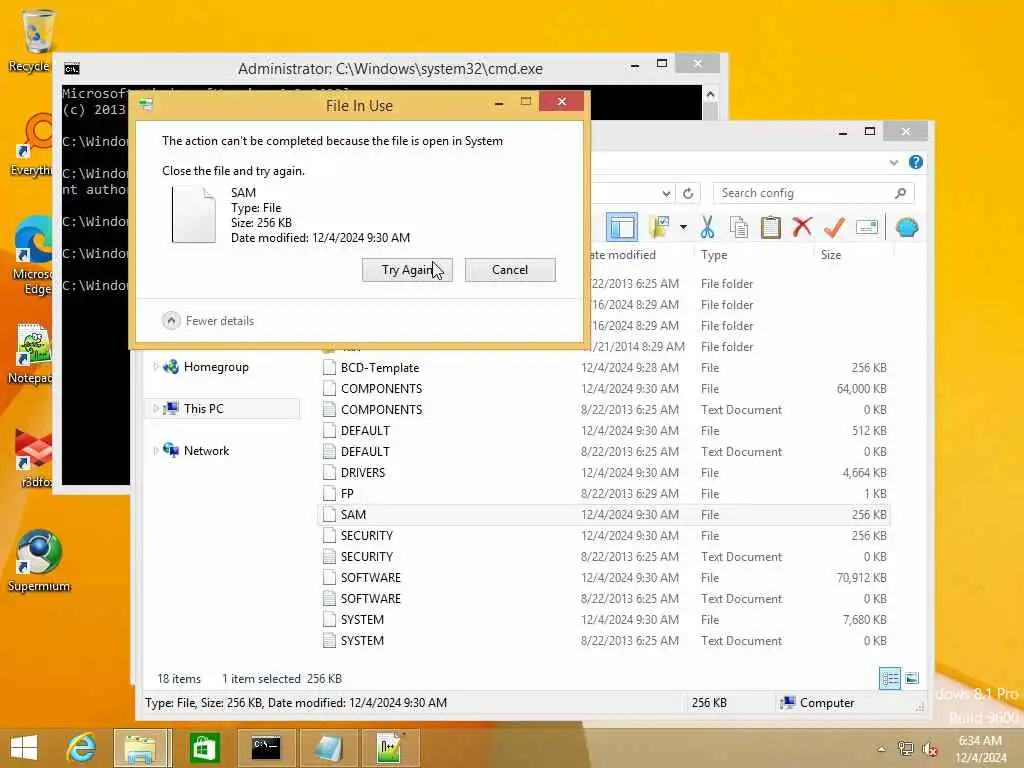
Task: Select the 70,912 KB SOFTWARE file
Action: (x=605, y=577)
